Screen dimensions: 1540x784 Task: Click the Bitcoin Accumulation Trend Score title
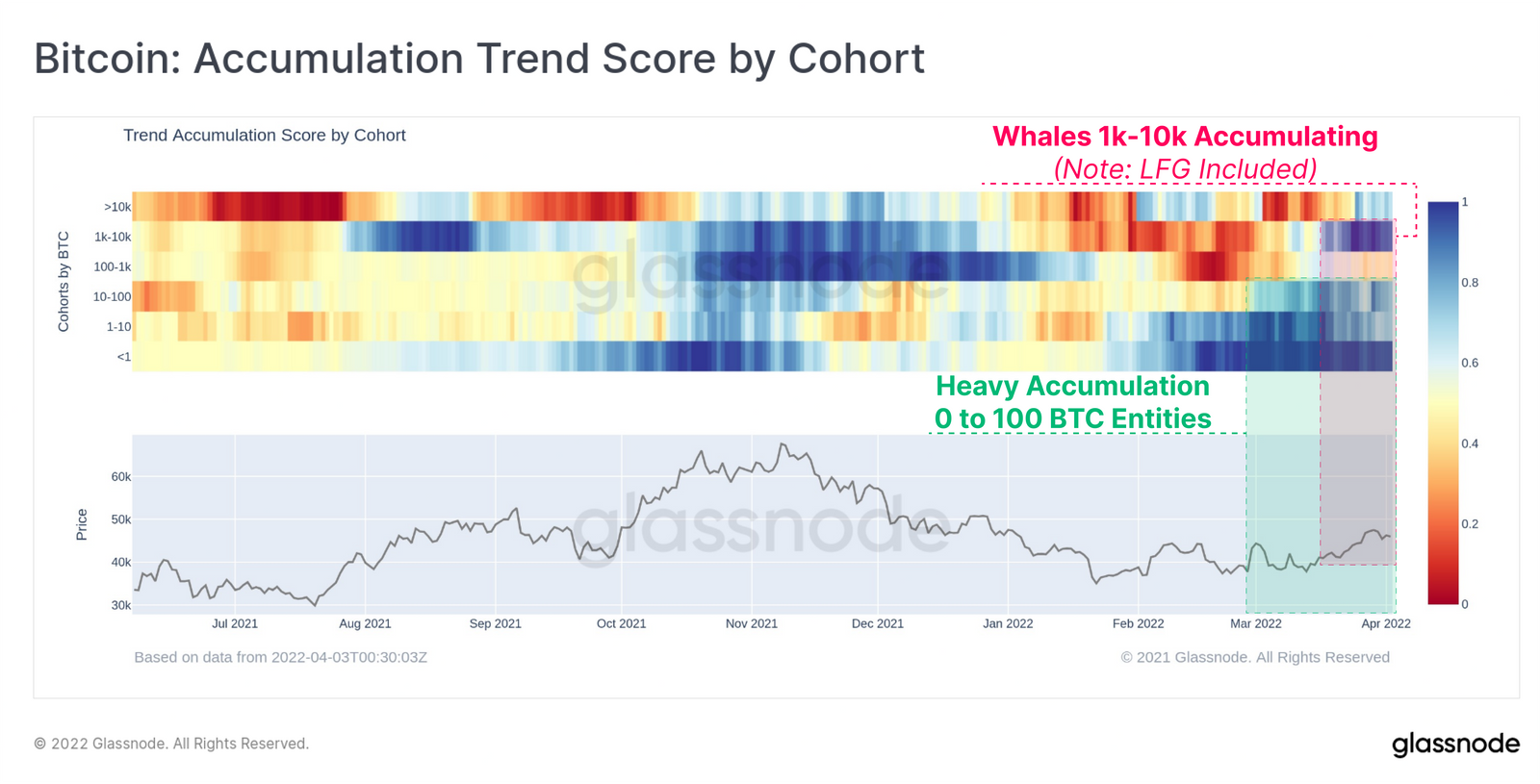[479, 59]
